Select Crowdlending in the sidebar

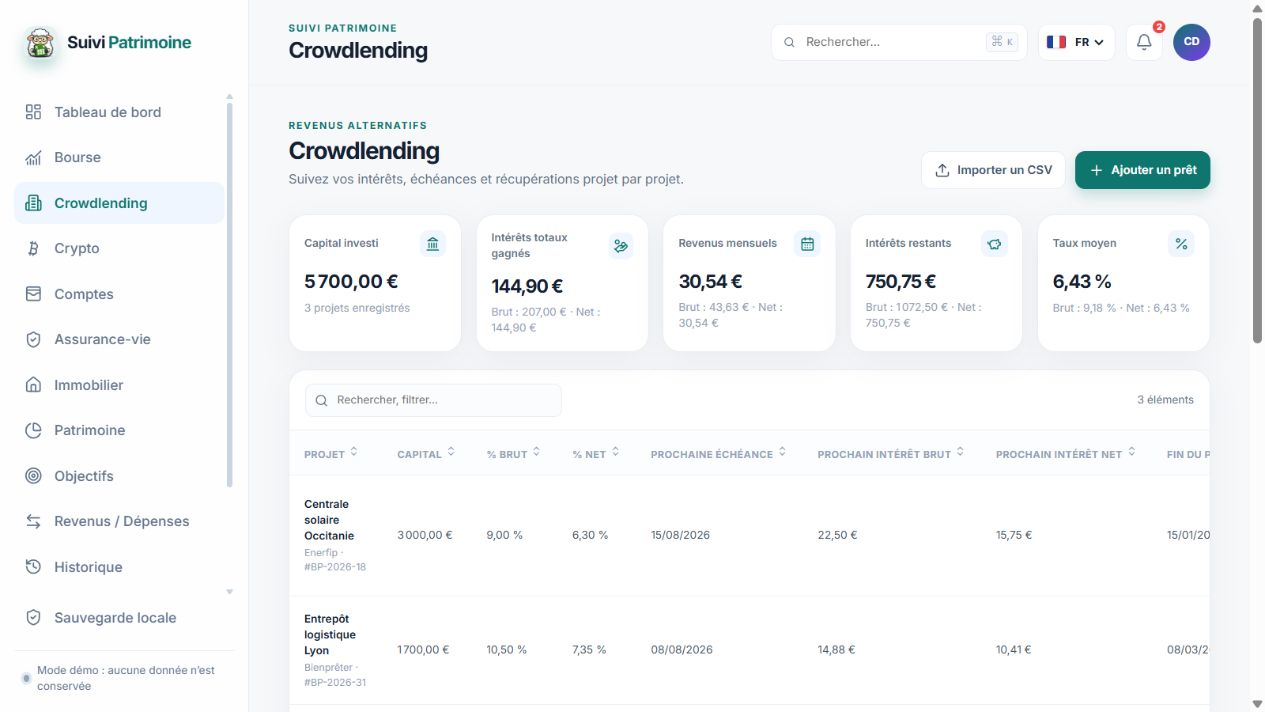[x=119, y=203]
